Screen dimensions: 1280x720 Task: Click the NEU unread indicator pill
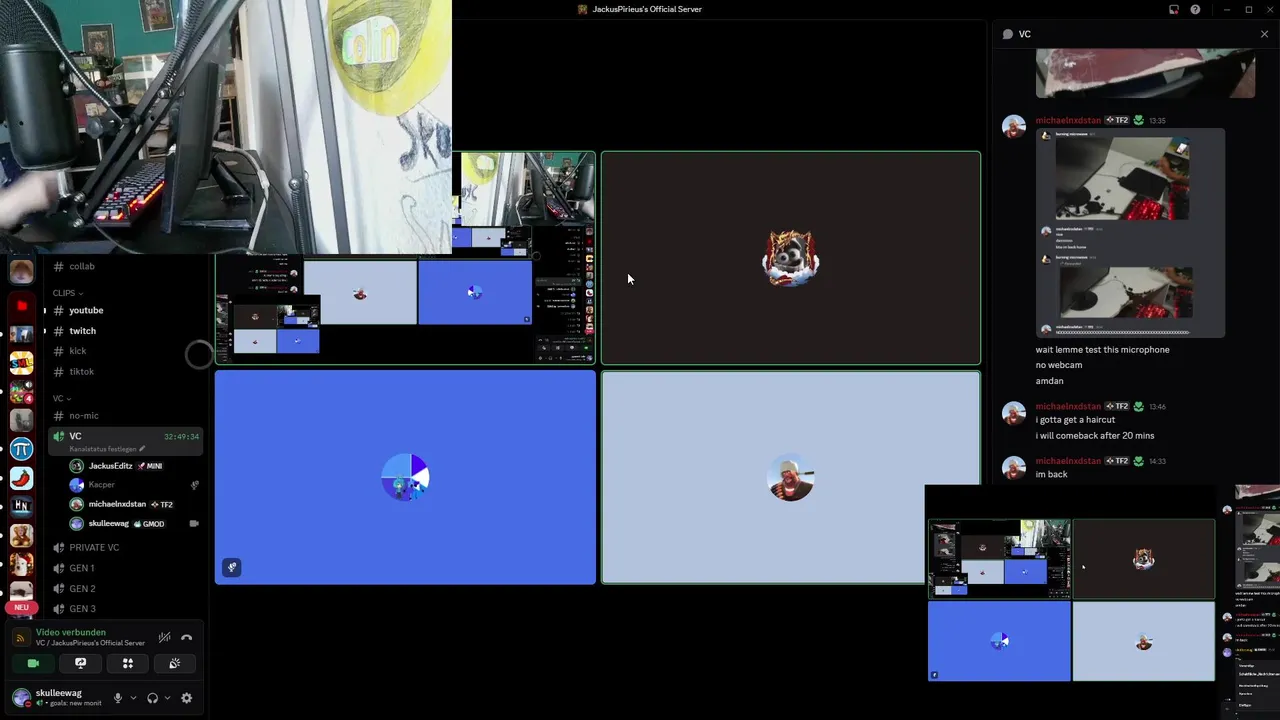pos(21,608)
